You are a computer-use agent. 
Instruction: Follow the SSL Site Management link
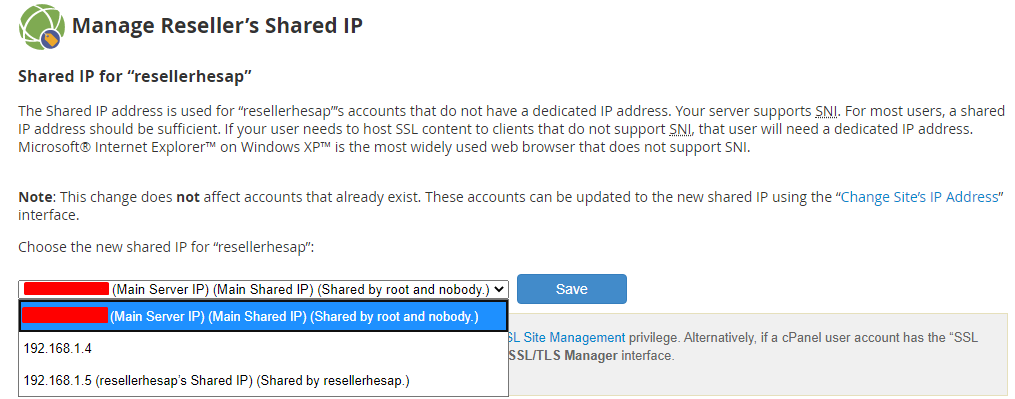(566, 337)
